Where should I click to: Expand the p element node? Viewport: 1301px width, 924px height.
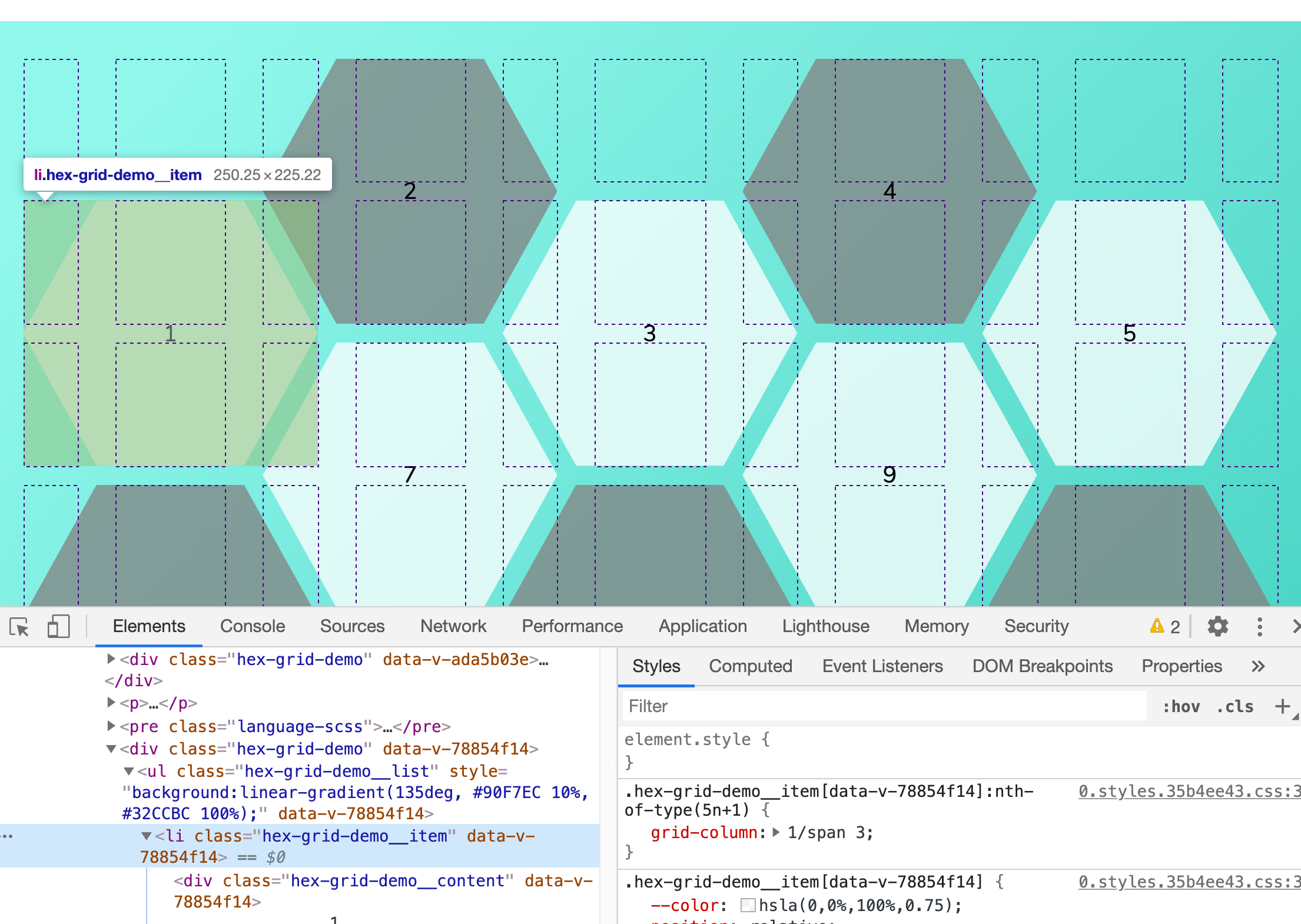click(x=111, y=702)
